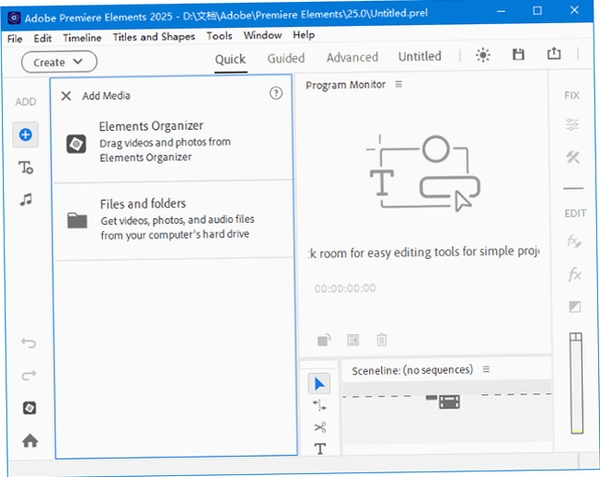Open the Window menu
600x477 pixels.
tap(262, 35)
